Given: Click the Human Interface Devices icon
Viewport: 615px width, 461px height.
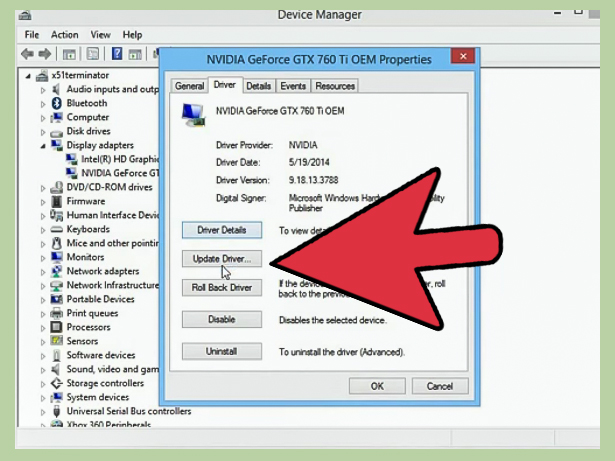Looking at the screenshot, I should 56,215.
